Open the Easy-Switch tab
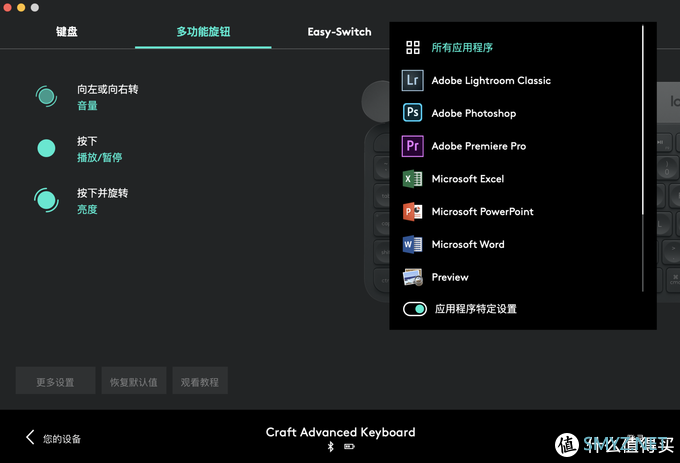 340,32
